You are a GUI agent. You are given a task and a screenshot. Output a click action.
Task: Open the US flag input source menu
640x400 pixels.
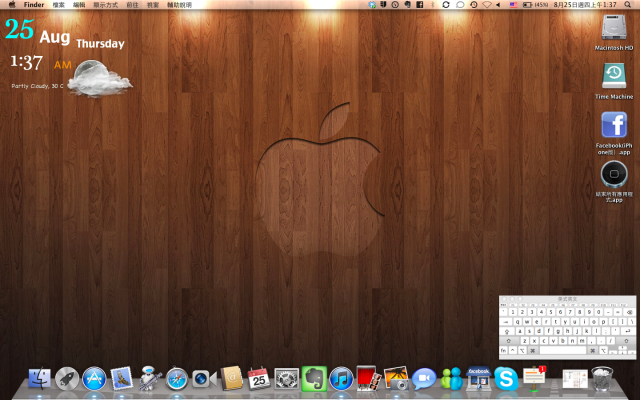click(x=513, y=5)
